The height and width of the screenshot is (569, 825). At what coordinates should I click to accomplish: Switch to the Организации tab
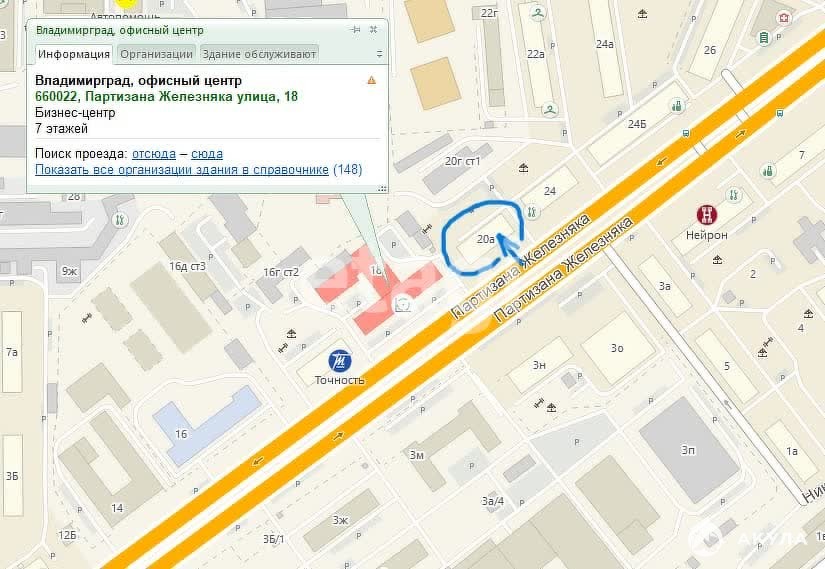point(156,54)
